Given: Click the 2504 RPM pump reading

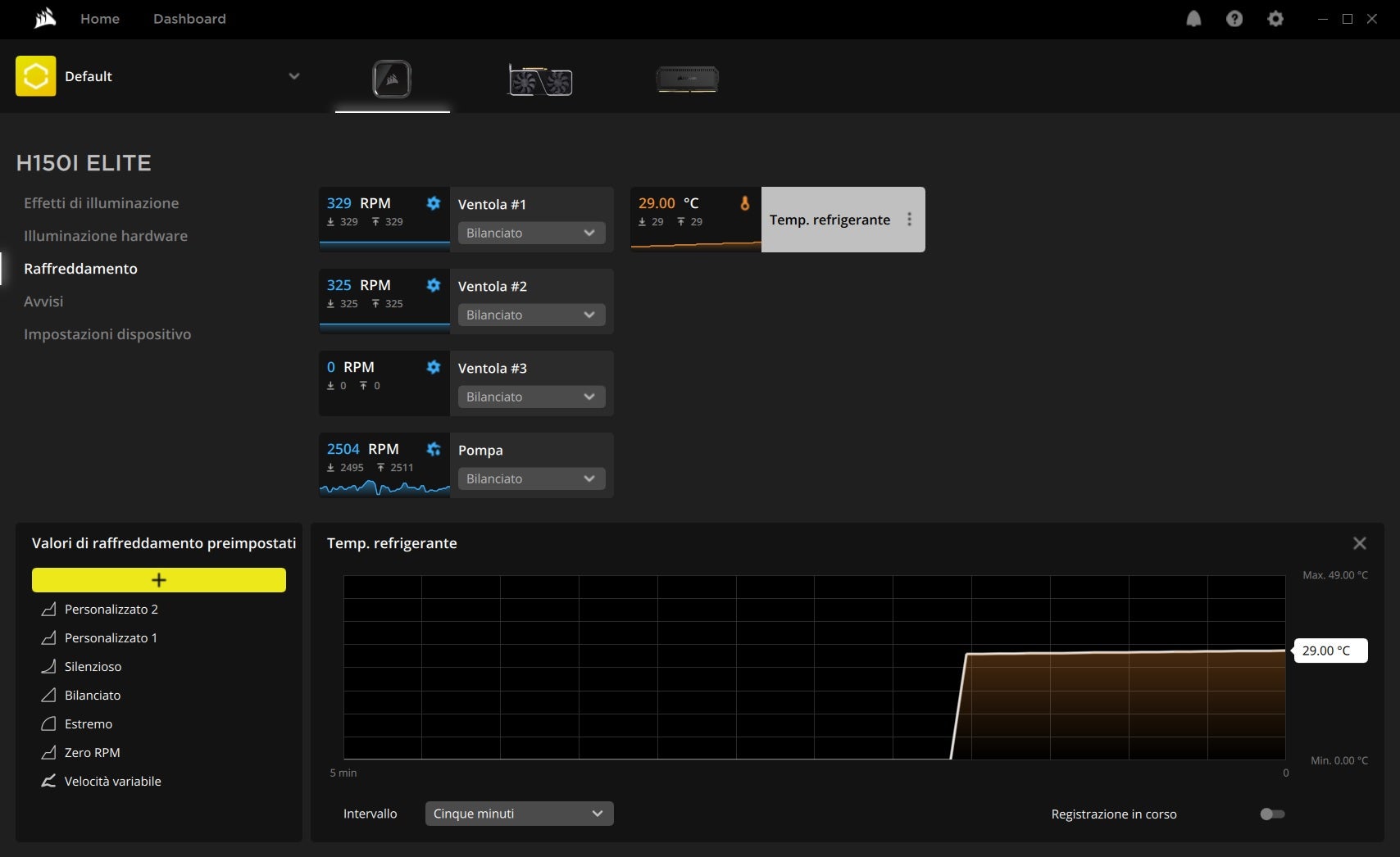Looking at the screenshot, I should coord(362,449).
